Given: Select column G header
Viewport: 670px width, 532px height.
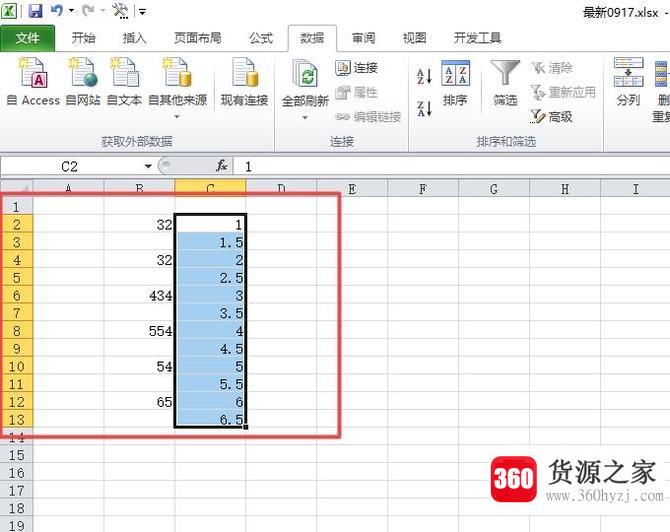Looking at the screenshot, I should tap(494, 188).
